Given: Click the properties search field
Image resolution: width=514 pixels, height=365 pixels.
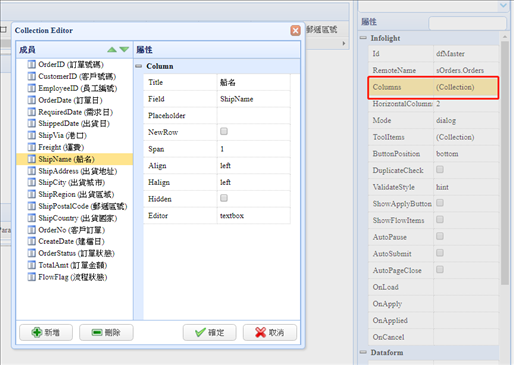Looking at the screenshot, I should click(467, 23).
